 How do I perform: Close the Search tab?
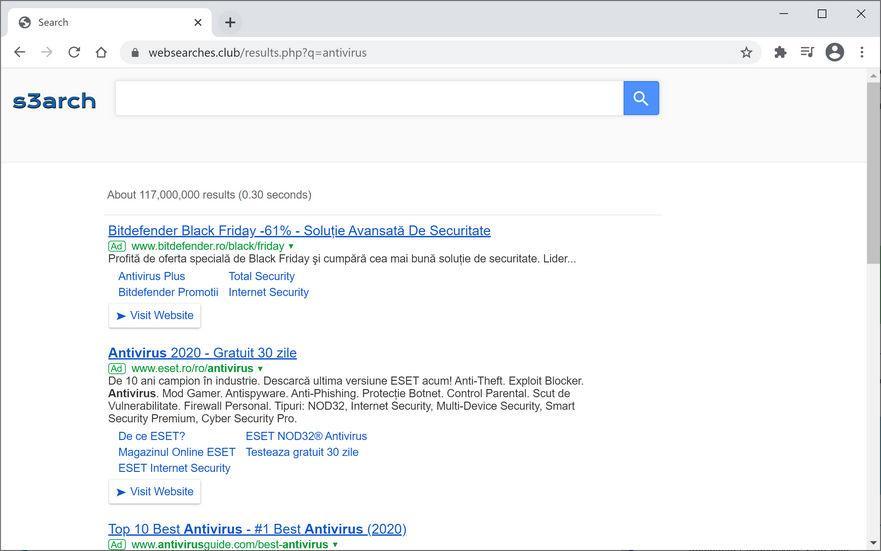(x=198, y=22)
